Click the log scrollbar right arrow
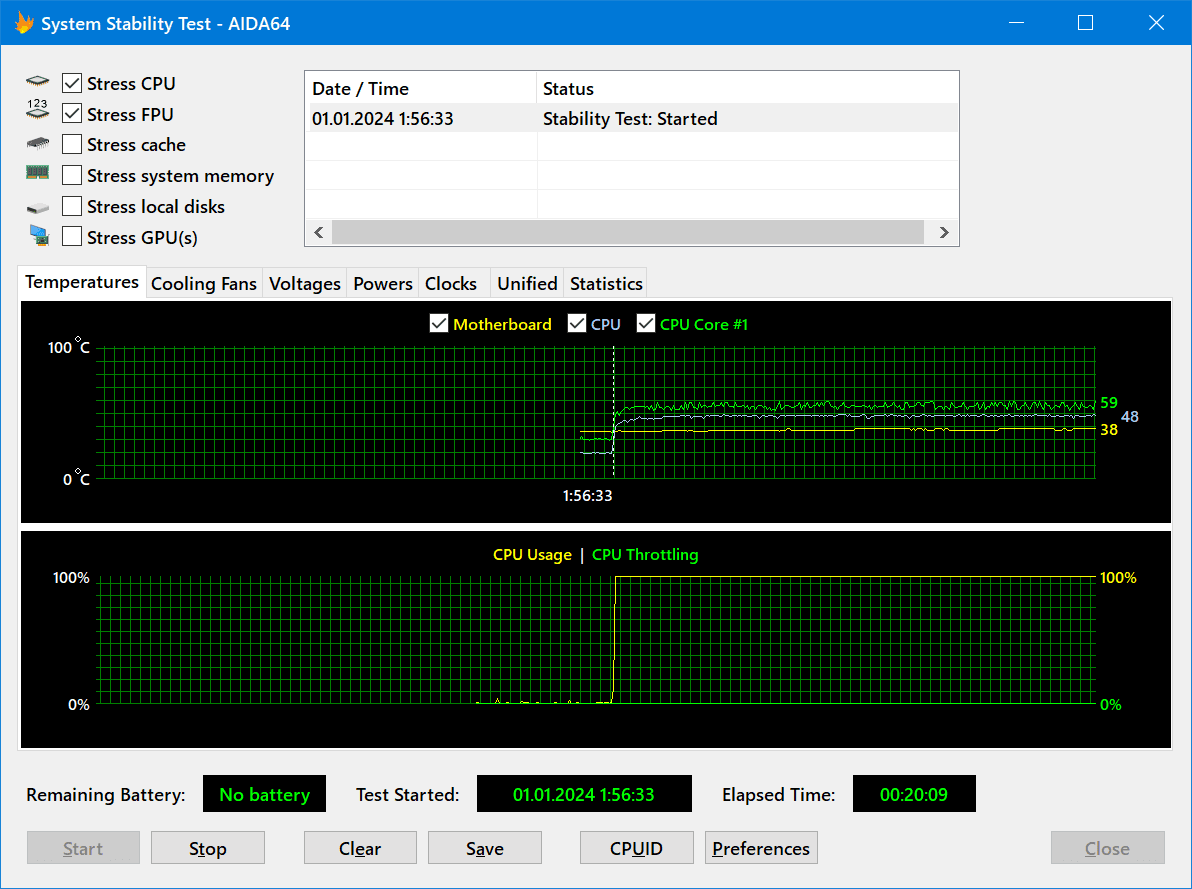Screen dimensions: 1192x889 (943, 233)
